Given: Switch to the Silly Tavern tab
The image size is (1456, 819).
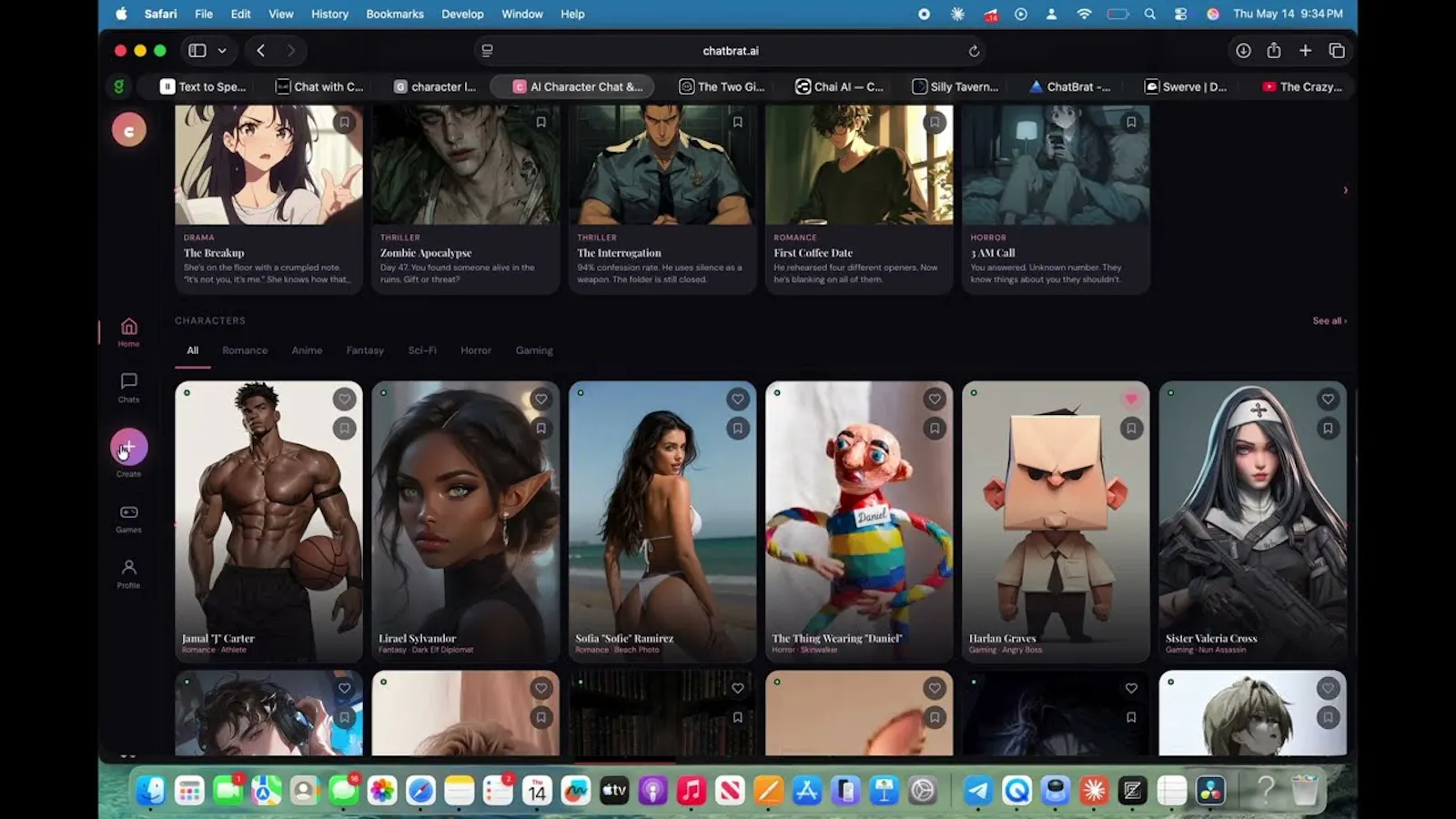Looking at the screenshot, I should 955,86.
